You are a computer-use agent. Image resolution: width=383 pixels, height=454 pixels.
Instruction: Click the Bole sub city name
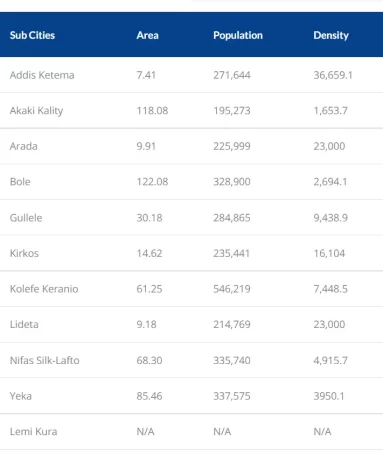(20, 182)
